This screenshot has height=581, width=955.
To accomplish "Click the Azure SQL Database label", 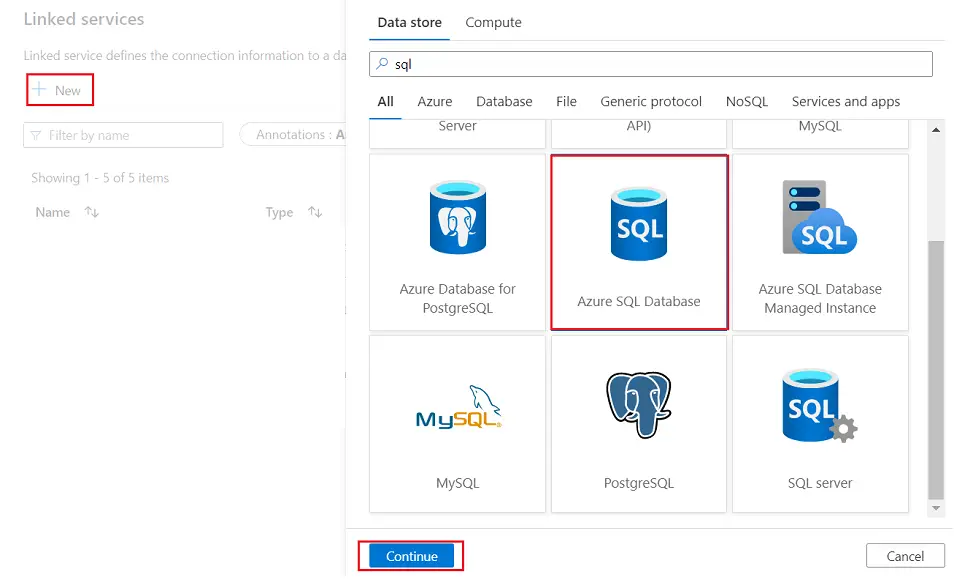I will pyautogui.click(x=639, y=301).
